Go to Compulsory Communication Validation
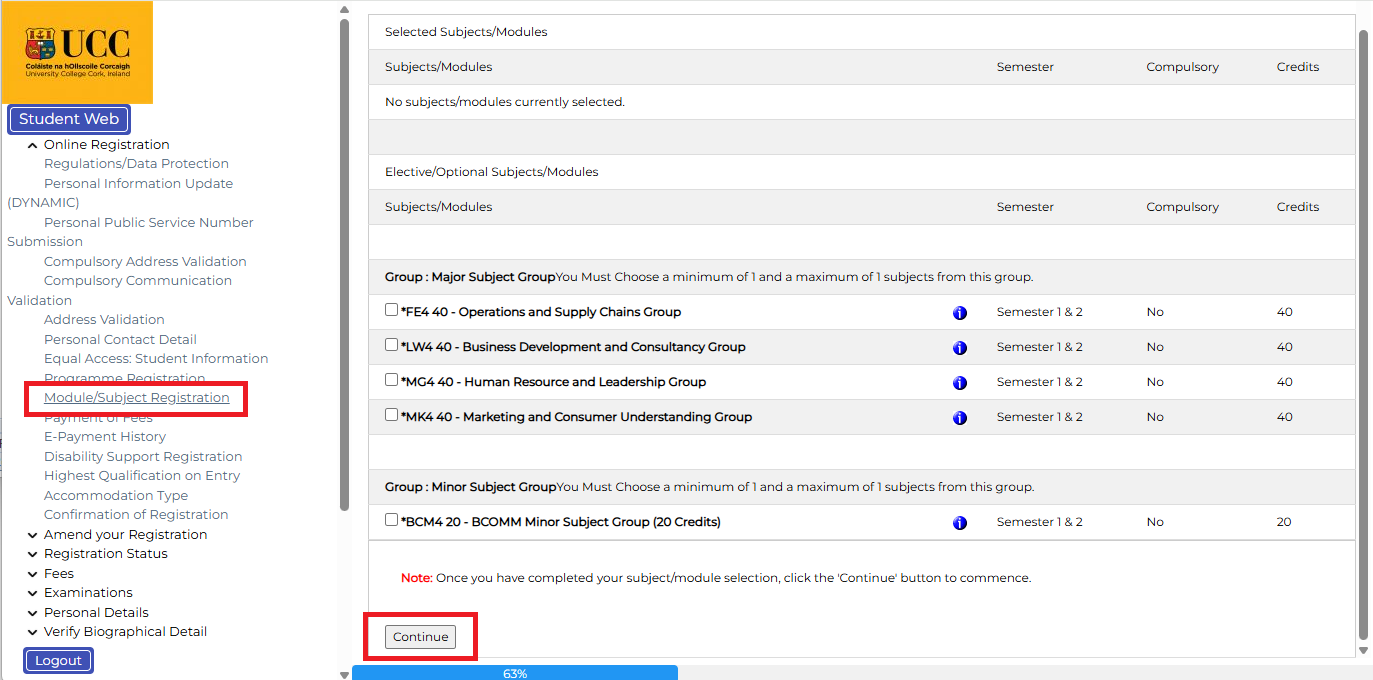 138,281
